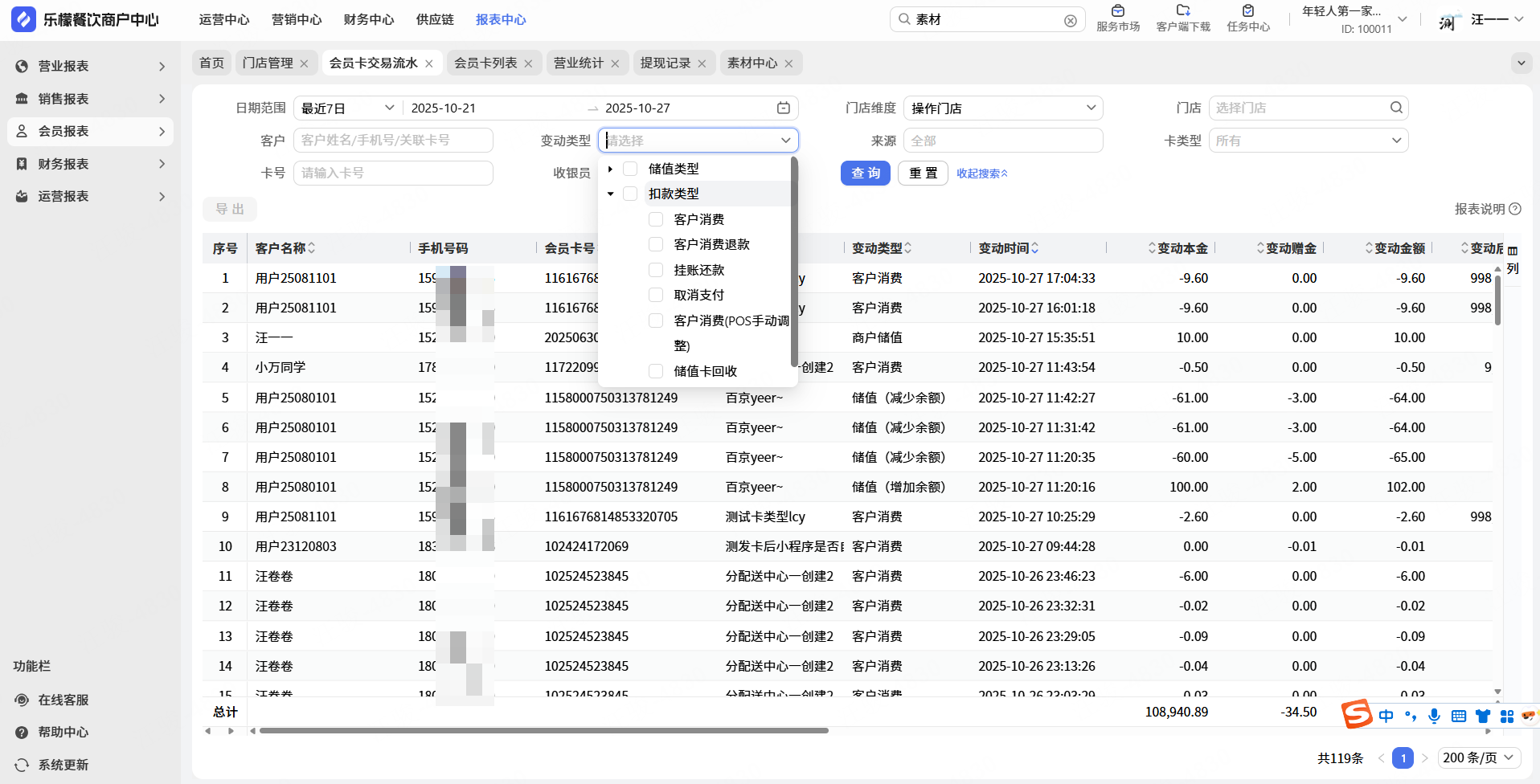This screenshot has width=1540, height=784.
Task: Switch to the 会员卡列表 tab
Action: (485, 63)
